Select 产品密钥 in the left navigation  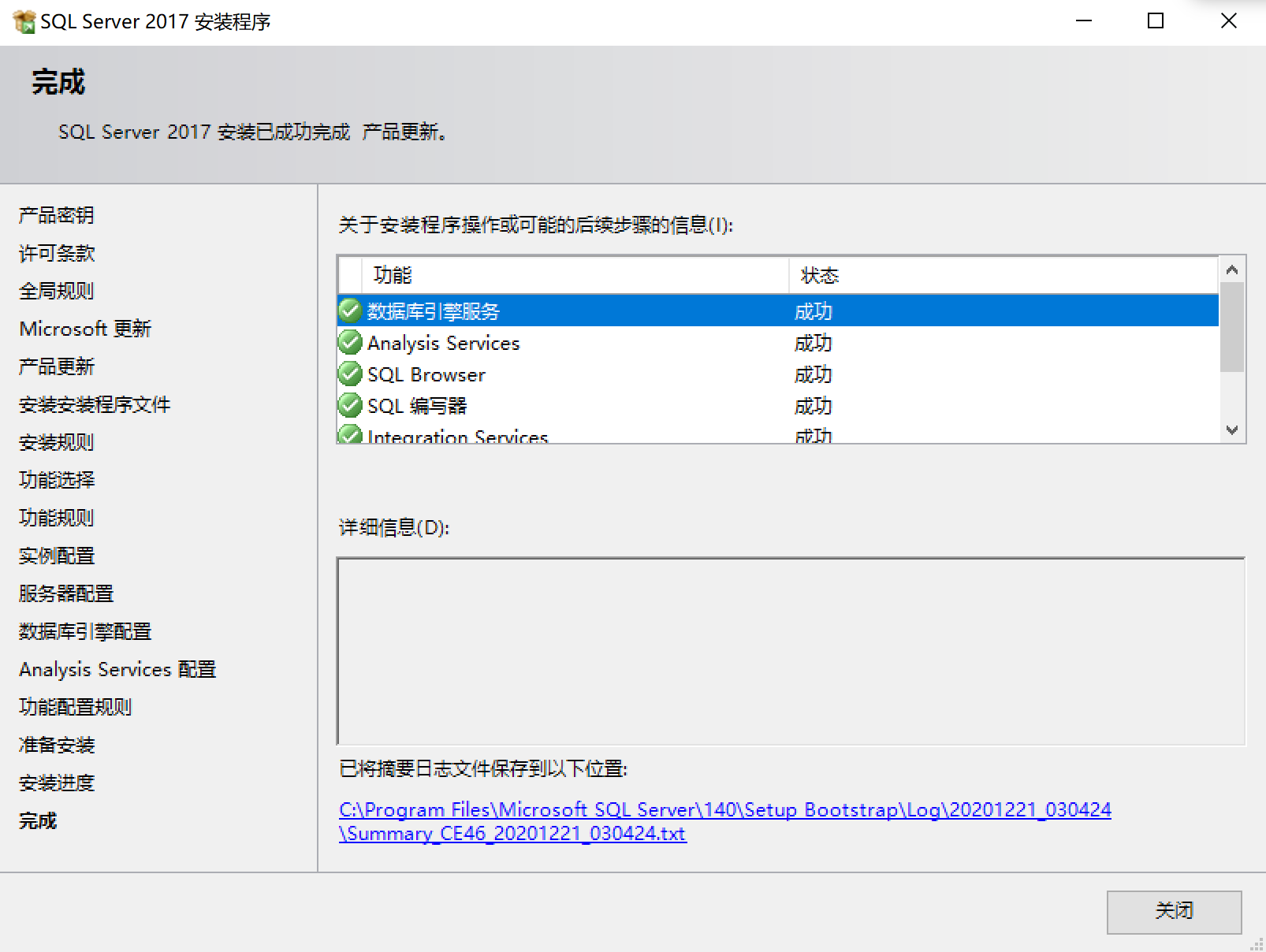(56, 214)
